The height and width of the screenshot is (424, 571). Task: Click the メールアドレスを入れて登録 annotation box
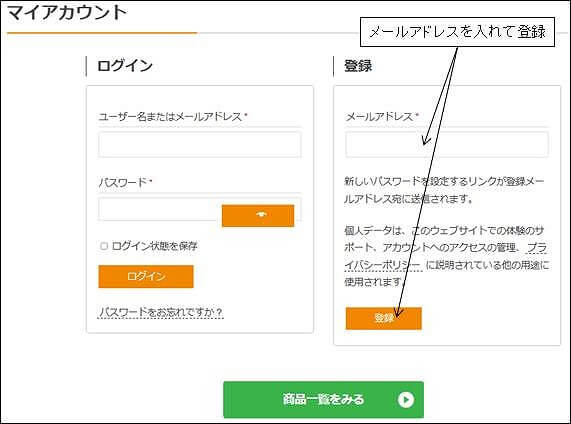[x=457, y=32]
